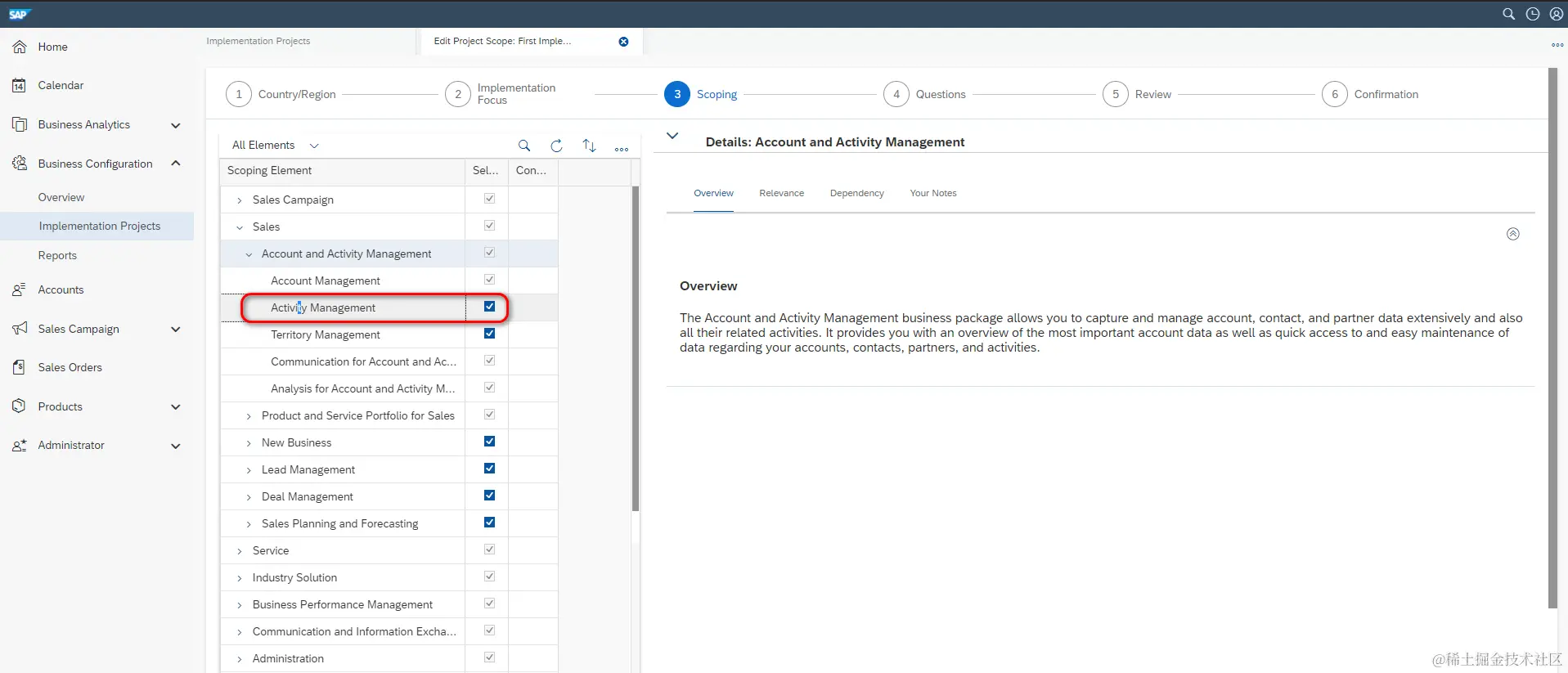
Task: Open the tab overflow menu at top right
Action: (1557, 45)
